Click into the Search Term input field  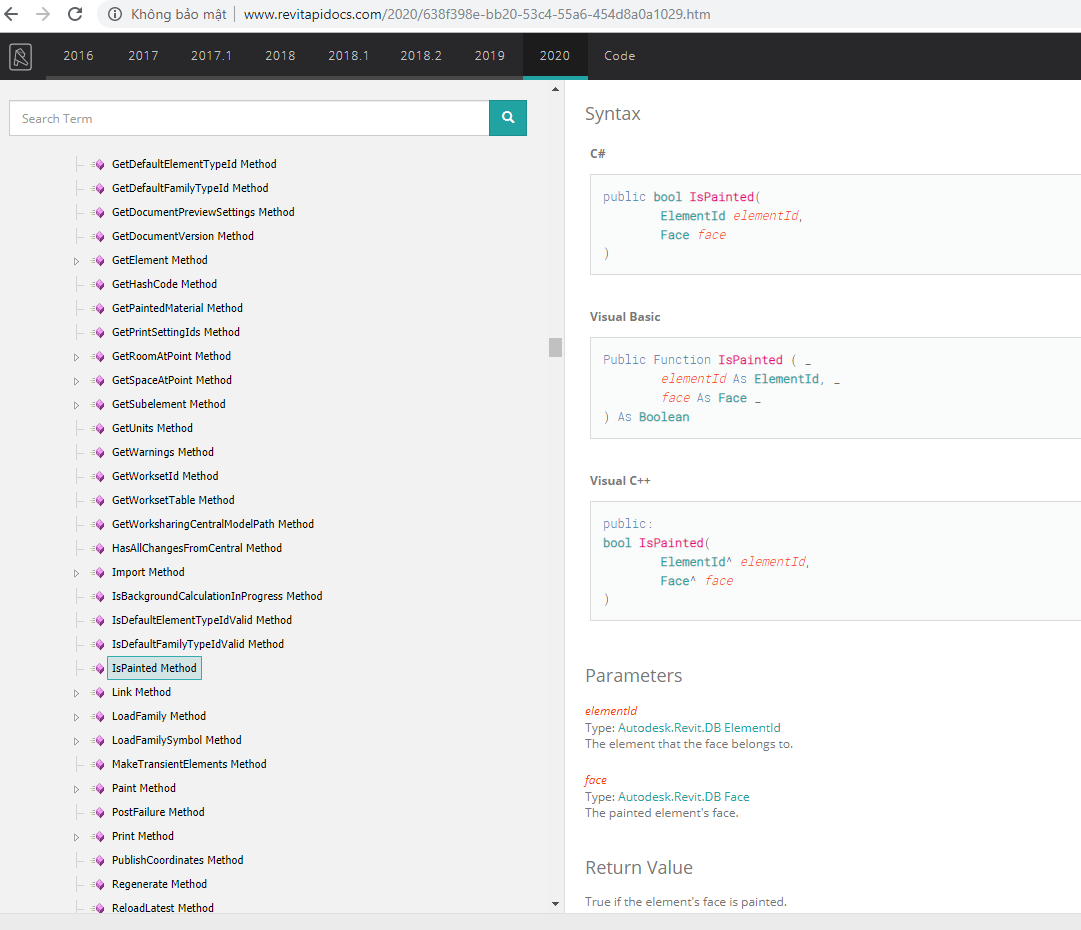click(x=249, y=118)
